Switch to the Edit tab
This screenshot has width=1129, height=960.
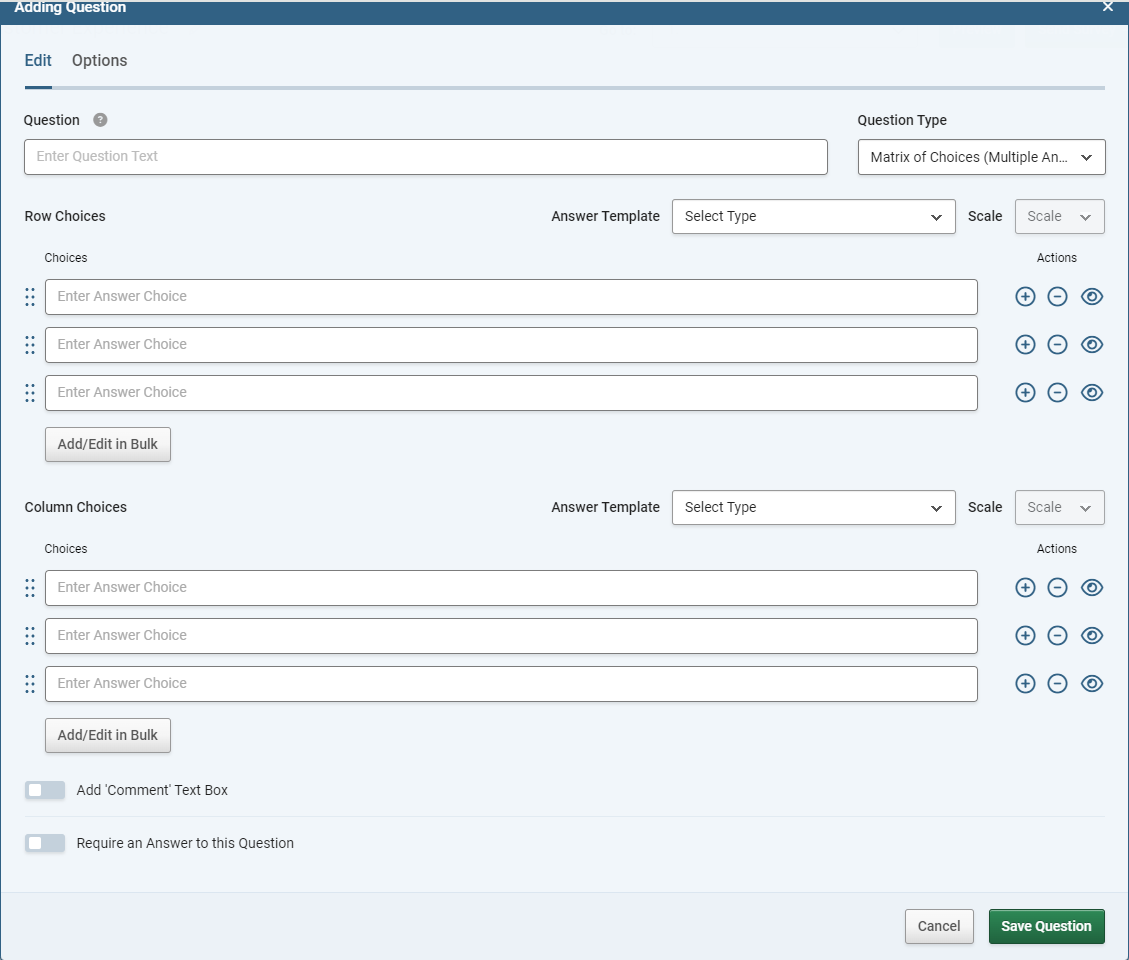click(38, 60)
